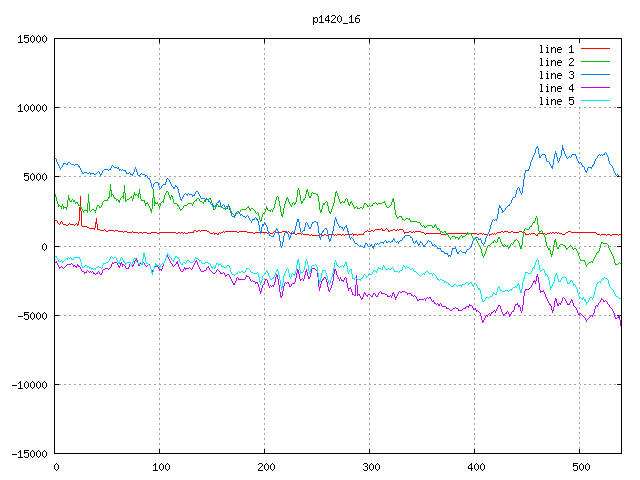This screenshot has width=640, height=480.
Task: Click the green sample beside line 2
Action: 596,62
